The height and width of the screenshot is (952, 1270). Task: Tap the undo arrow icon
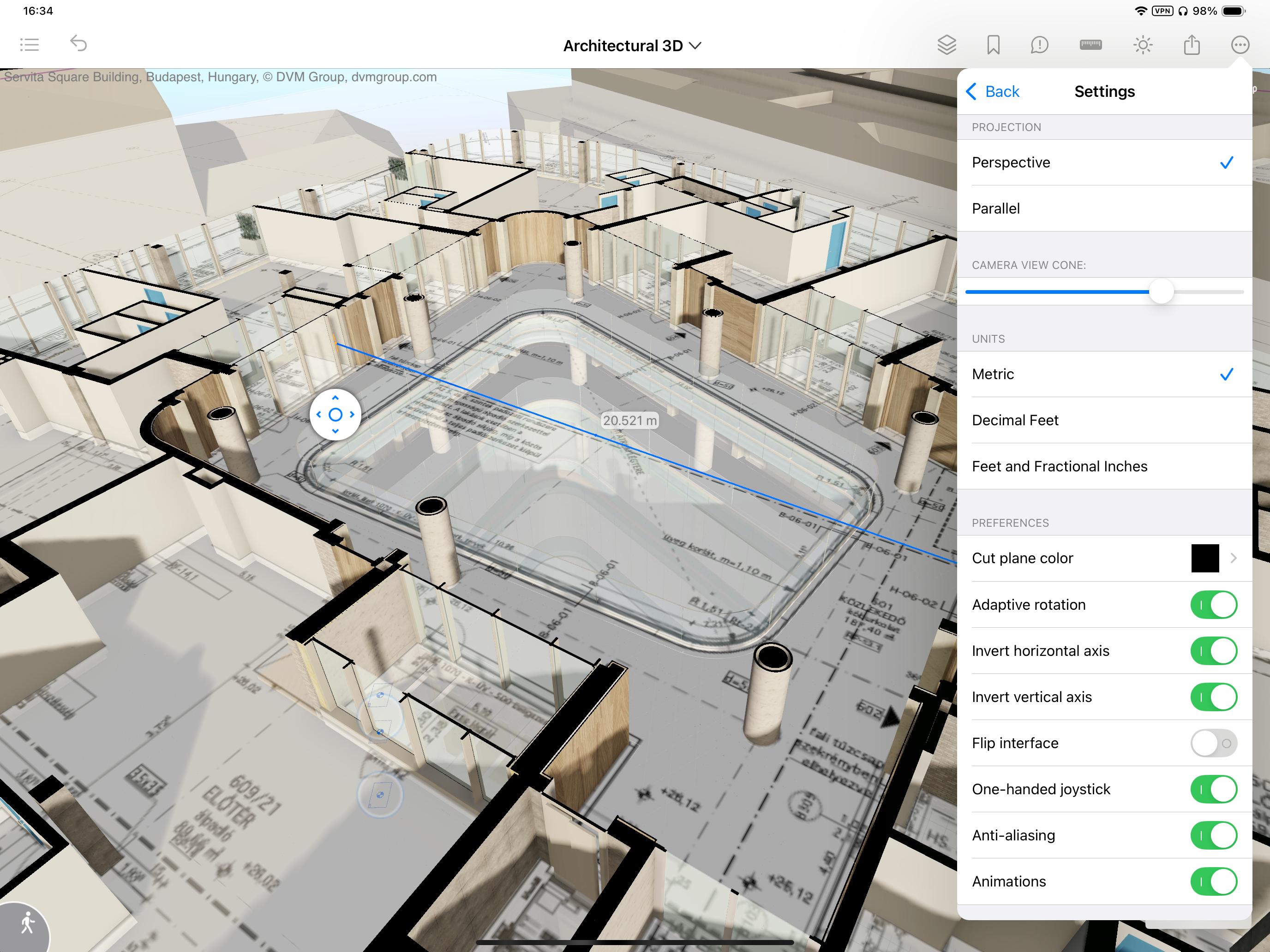click(x=78, y=44)
